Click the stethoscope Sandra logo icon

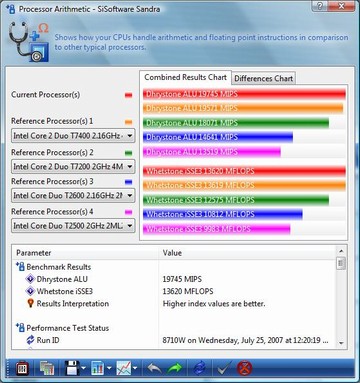coord(28,41)
